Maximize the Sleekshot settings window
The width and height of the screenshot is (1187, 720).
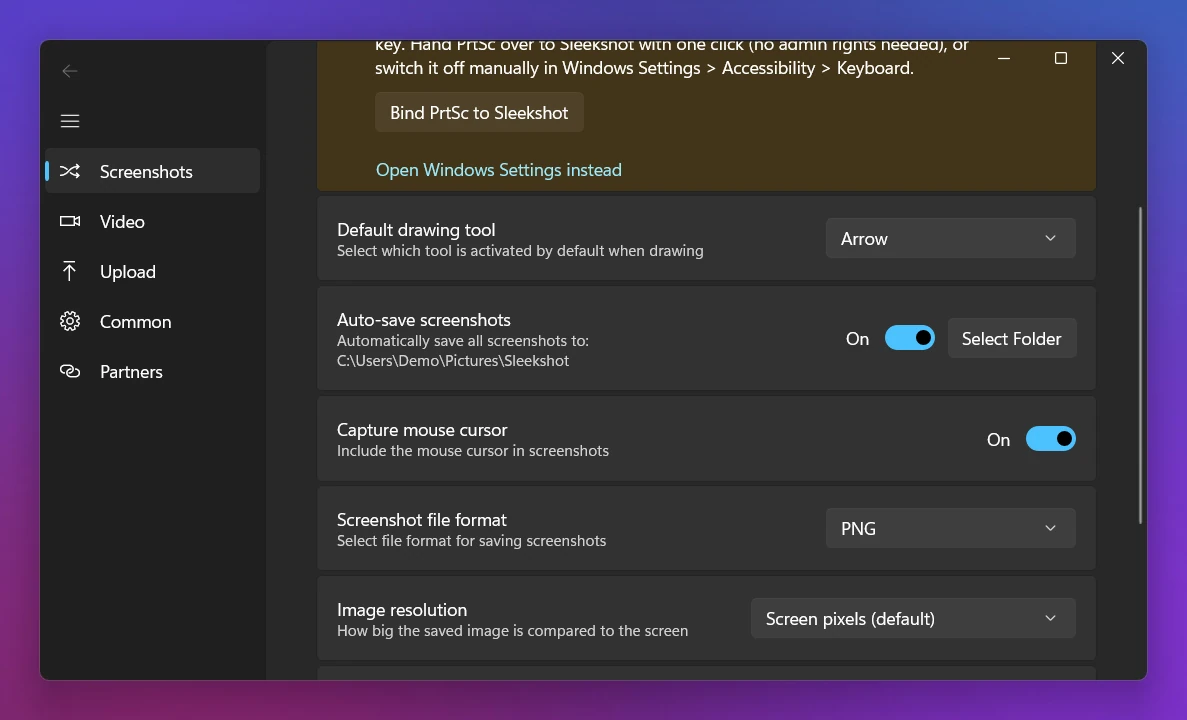click(x=1061, y=58)
